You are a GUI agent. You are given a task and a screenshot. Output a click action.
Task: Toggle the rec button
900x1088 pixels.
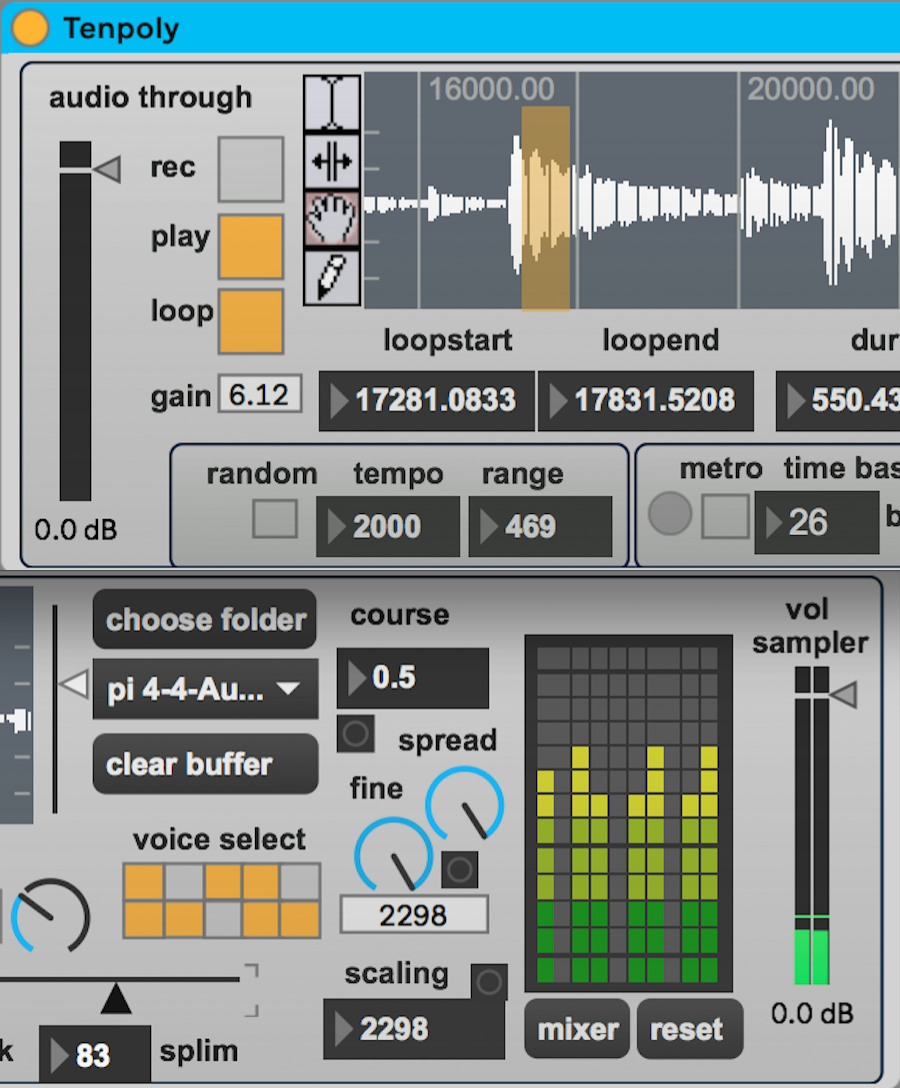[x=250, y=169]
